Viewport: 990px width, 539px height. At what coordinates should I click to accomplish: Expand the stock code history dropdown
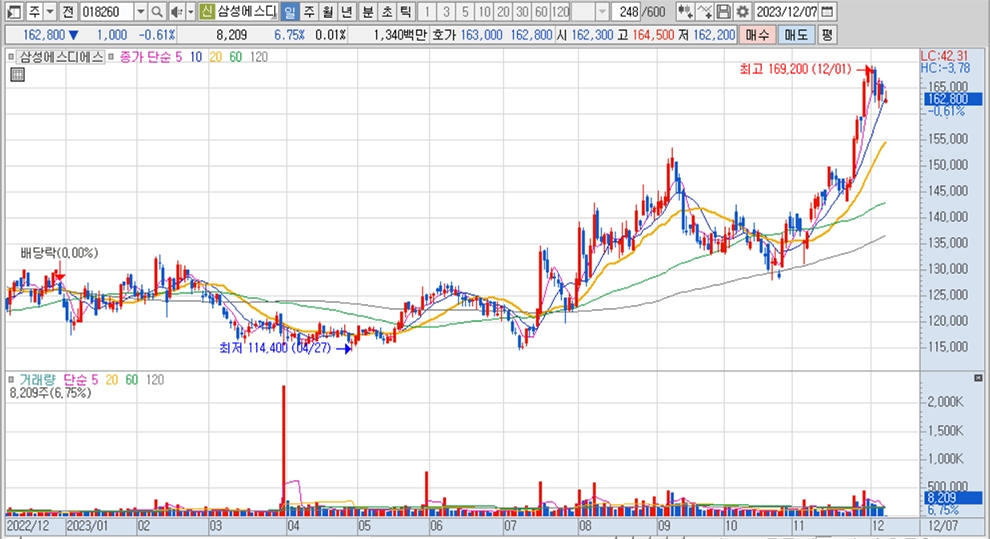(x=141, y=11)
